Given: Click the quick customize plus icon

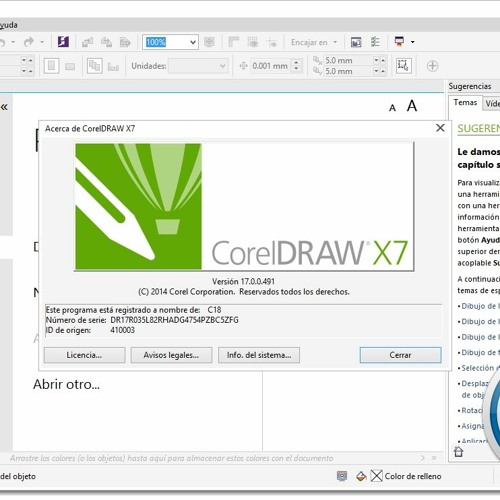Looking at the screenshot, I should 432,66.
